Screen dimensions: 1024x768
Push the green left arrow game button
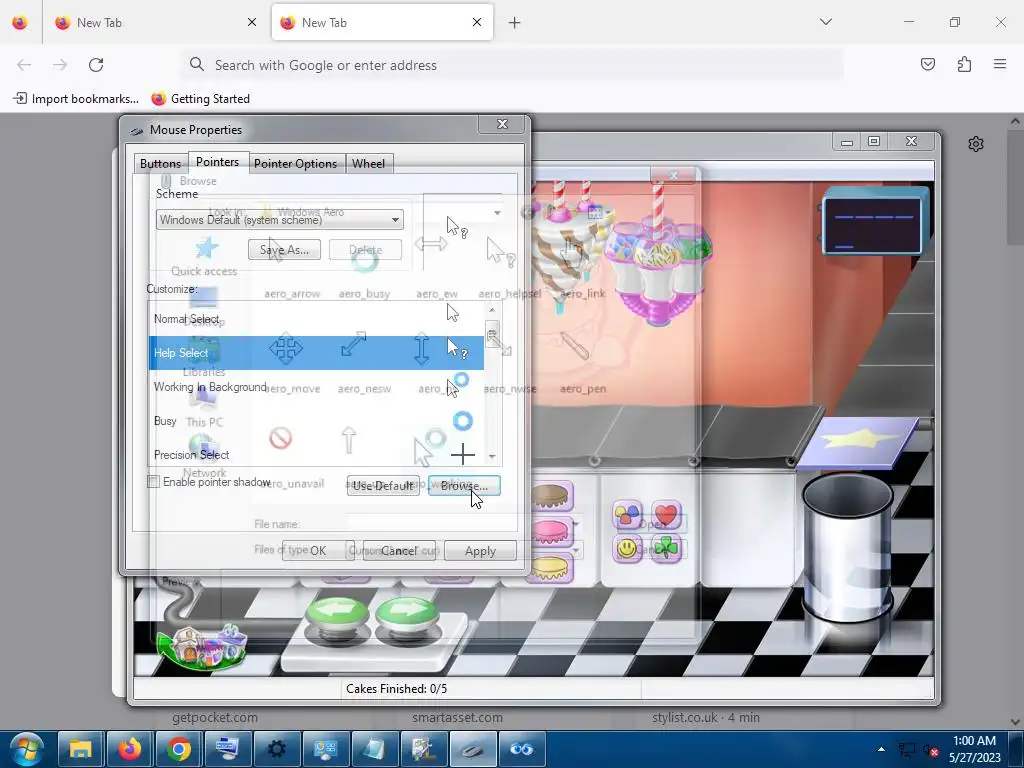[x=337, y=616]
